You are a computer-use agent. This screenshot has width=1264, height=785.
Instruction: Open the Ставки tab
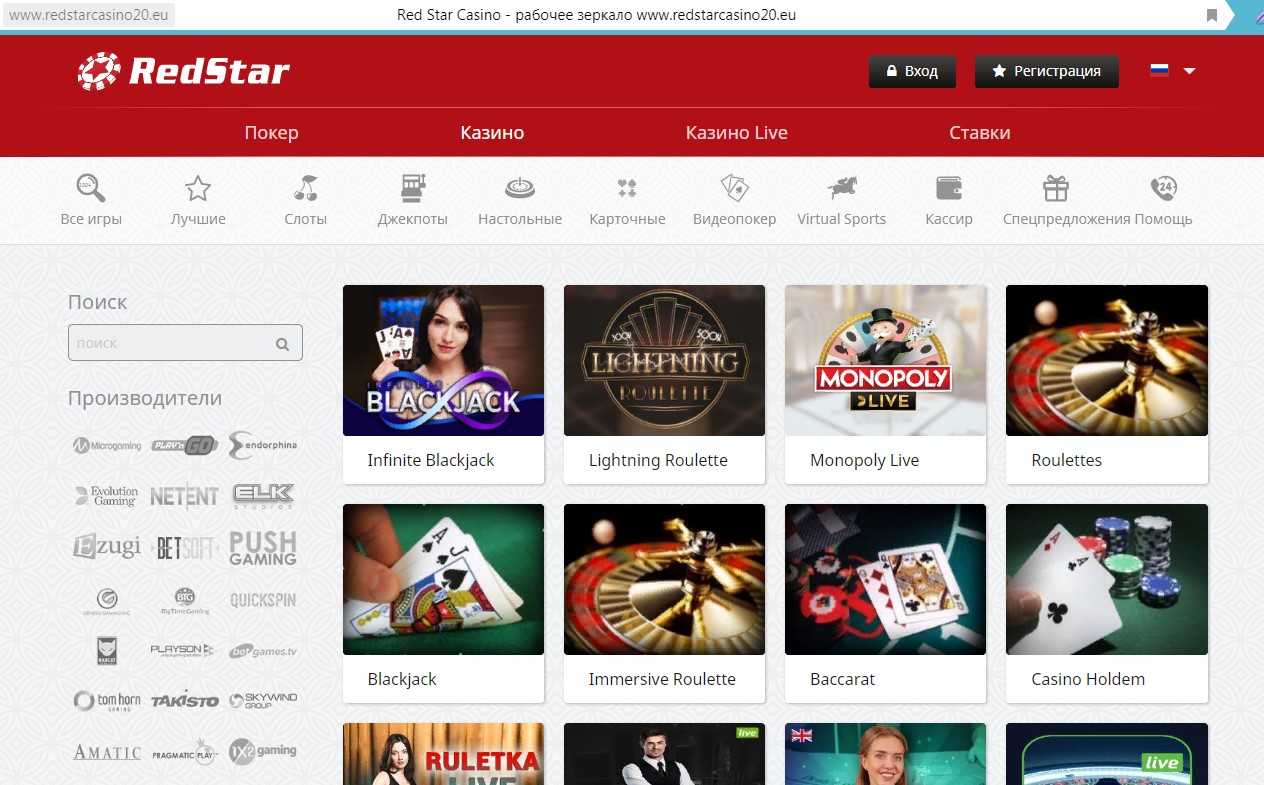[x=980, y=132]
